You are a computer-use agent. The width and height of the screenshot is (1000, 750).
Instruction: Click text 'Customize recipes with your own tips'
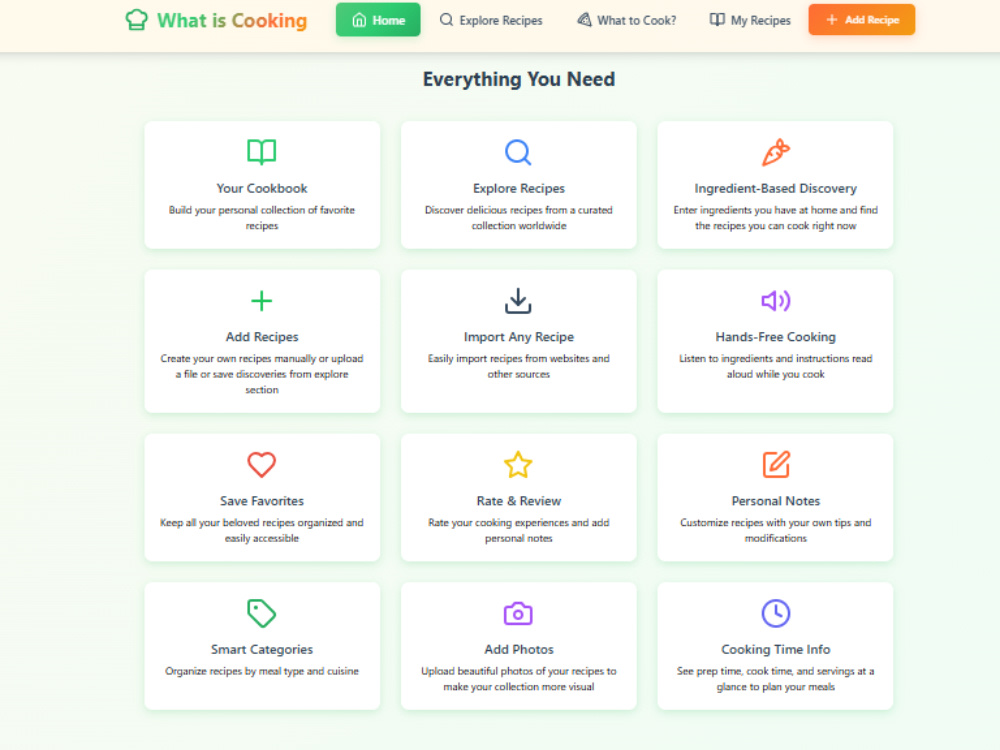pos(765,522)
